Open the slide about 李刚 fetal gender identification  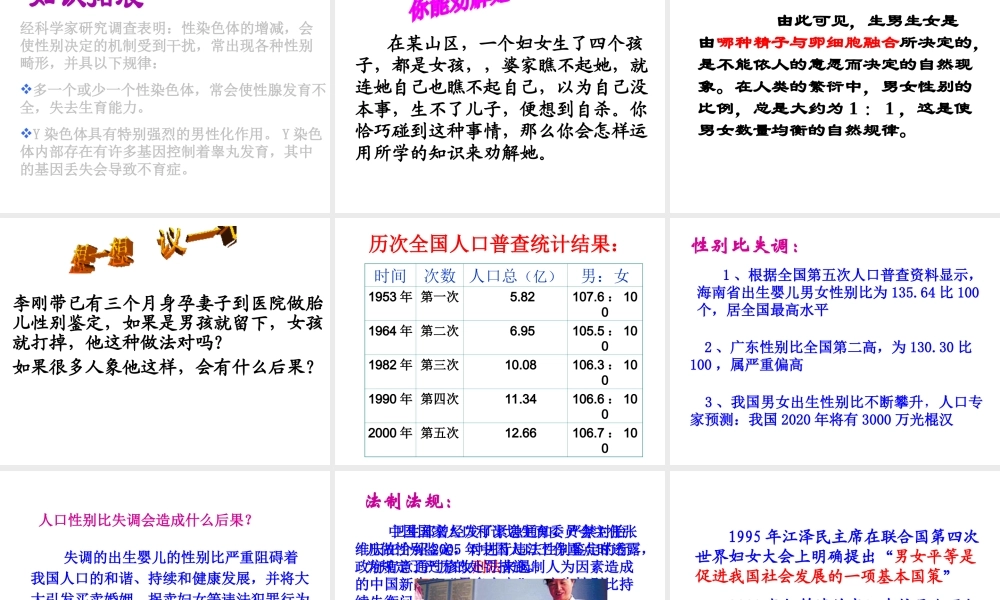(x=165, y=342)
